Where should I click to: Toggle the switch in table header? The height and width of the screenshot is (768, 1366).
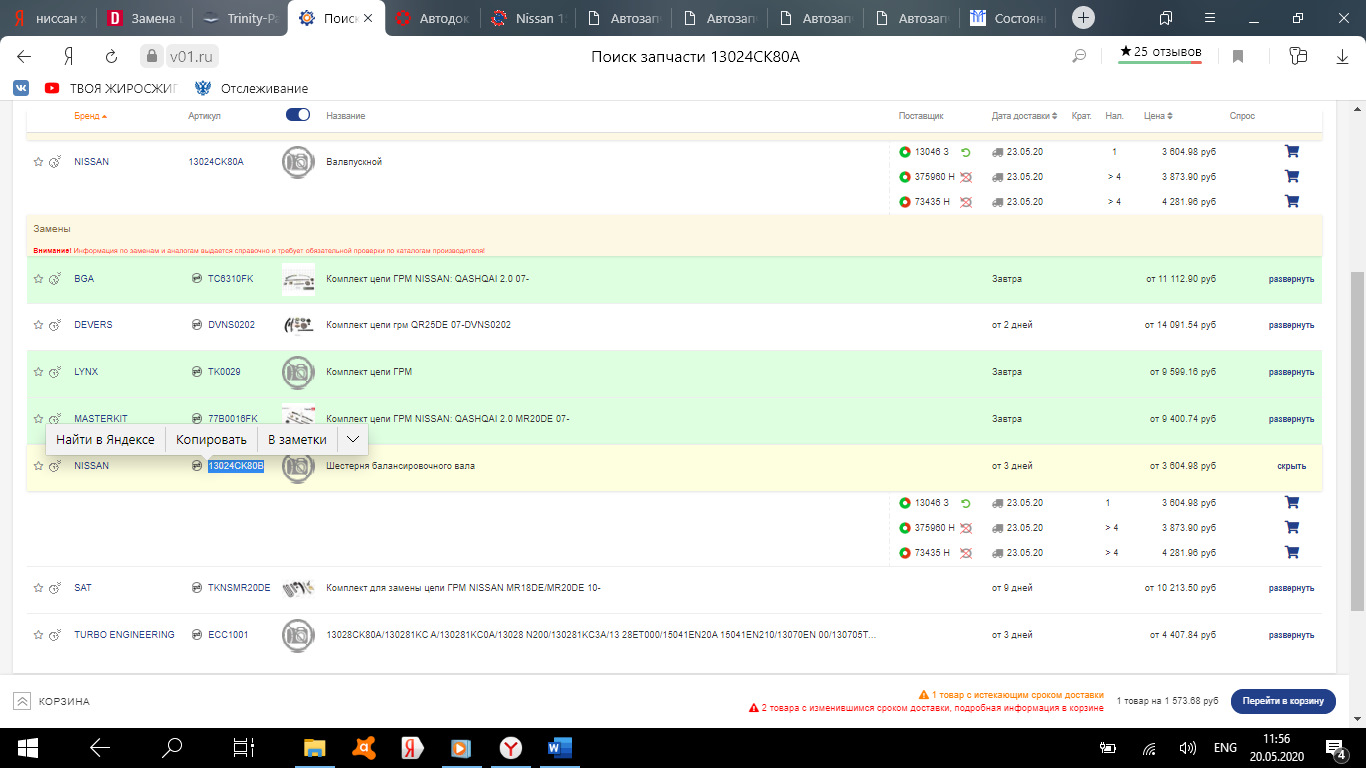[x=298, y=115]
